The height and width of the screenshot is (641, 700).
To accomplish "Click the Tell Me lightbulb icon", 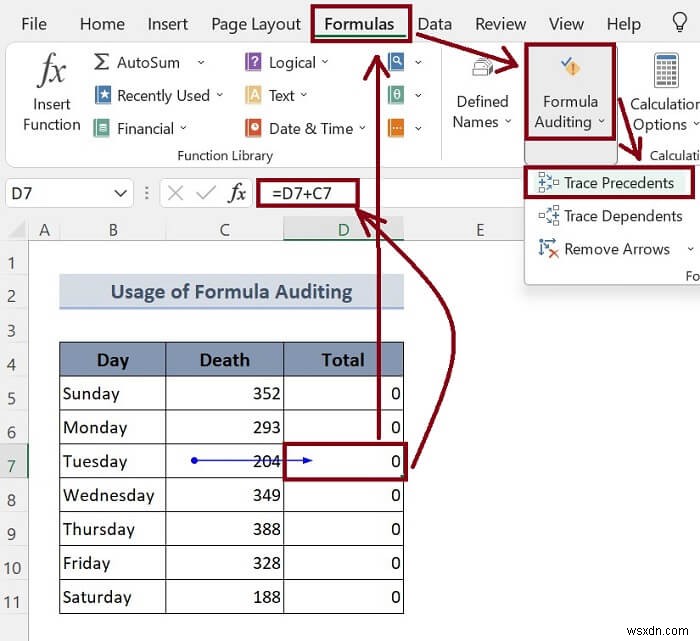I will pyautogui.click(x=679, y=22).
